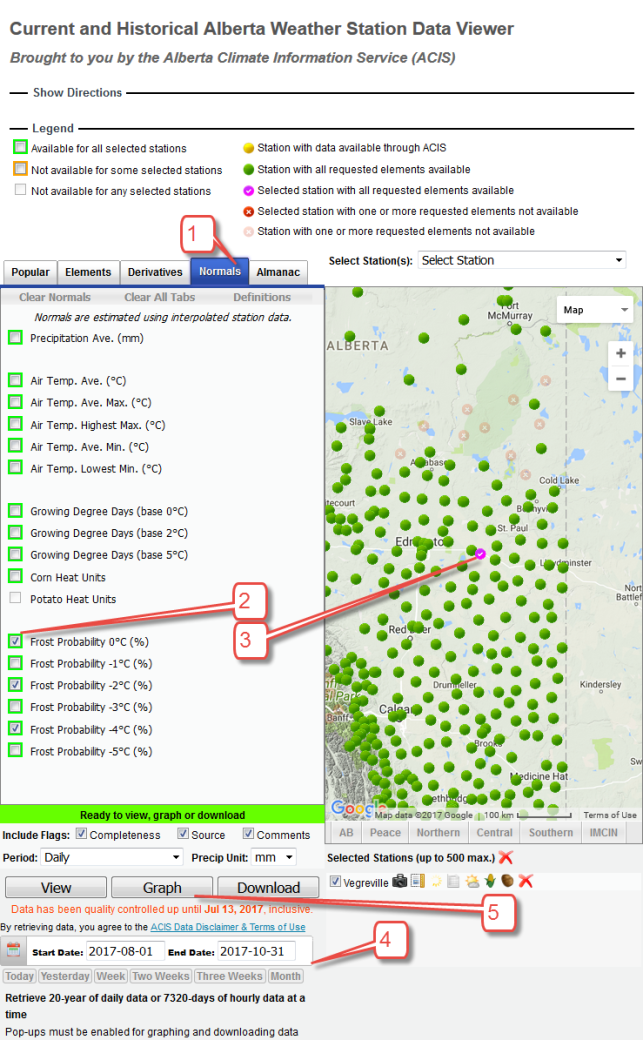Switch to the Elements tab
Viewport: 643px width, 1040px height.
coord(88,272)
